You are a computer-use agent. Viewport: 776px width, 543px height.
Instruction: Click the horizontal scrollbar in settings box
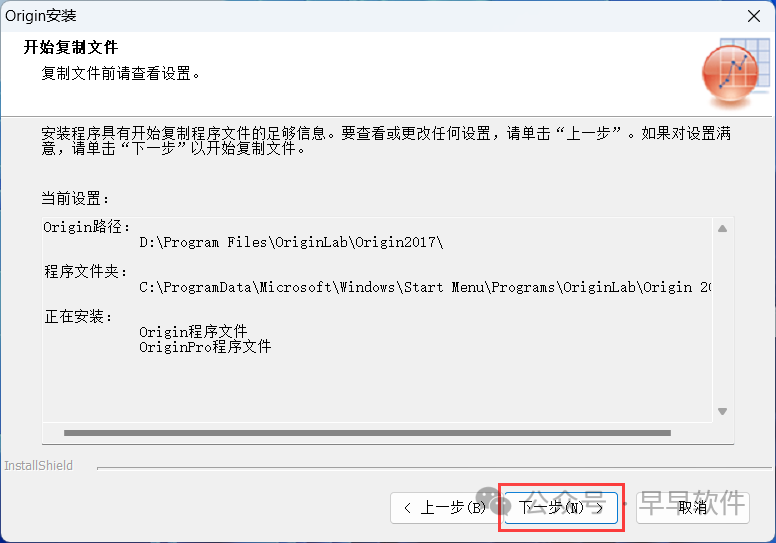[x=367, y=433]
